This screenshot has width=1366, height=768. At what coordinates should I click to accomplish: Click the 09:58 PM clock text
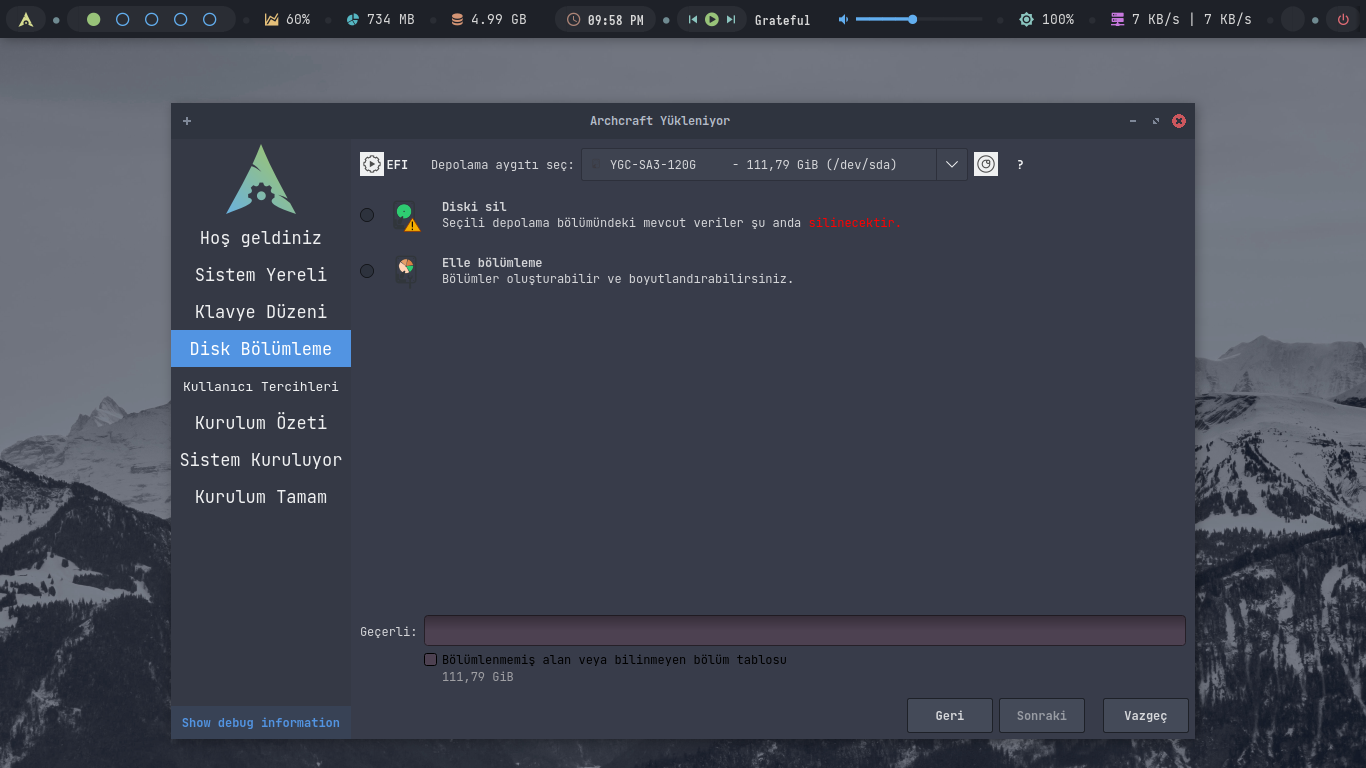616,20
